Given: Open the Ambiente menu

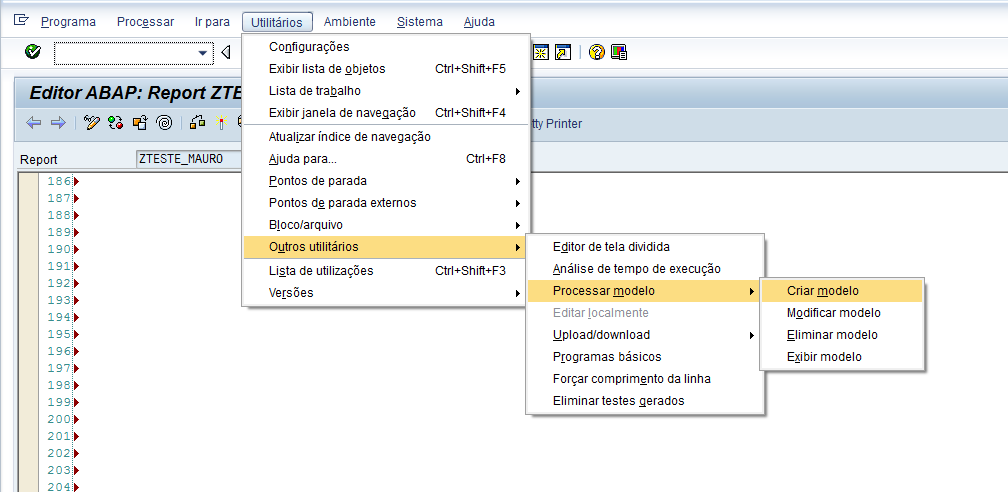Looking at the screenshot, I should (349, 22).
